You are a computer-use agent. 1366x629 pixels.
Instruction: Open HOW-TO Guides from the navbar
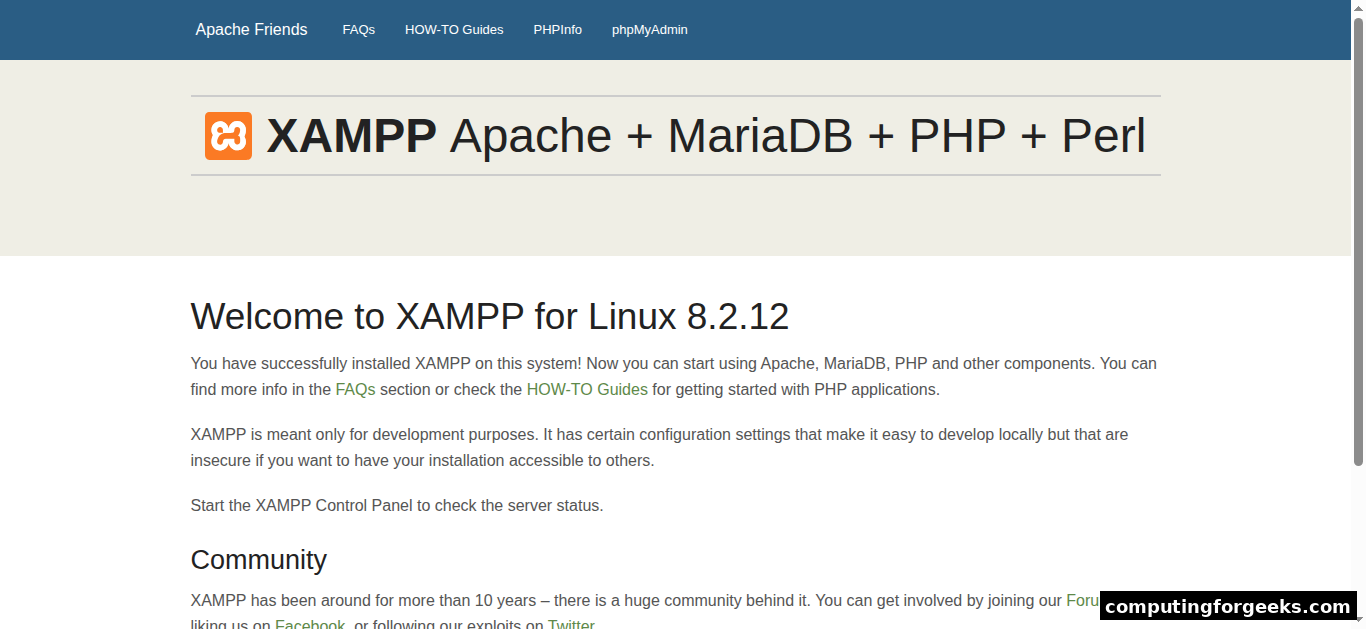click(454, 29)
